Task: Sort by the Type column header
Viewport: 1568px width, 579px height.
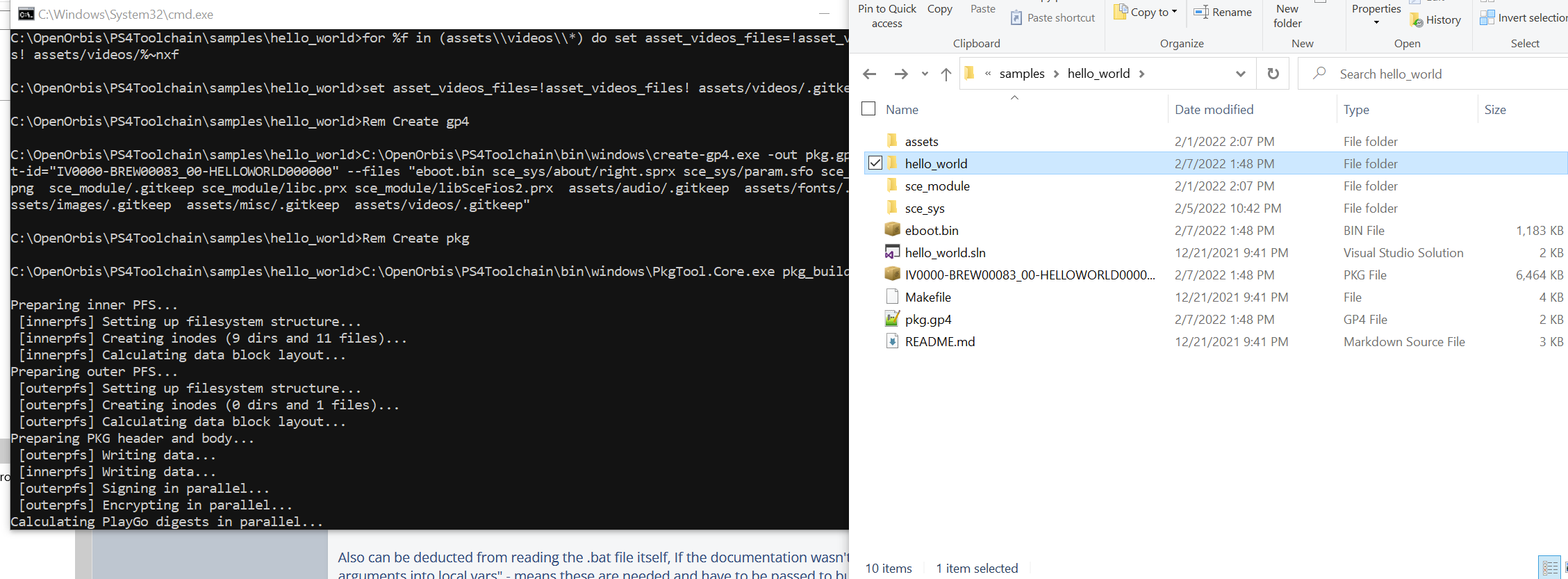Action: coord(1356,109)
